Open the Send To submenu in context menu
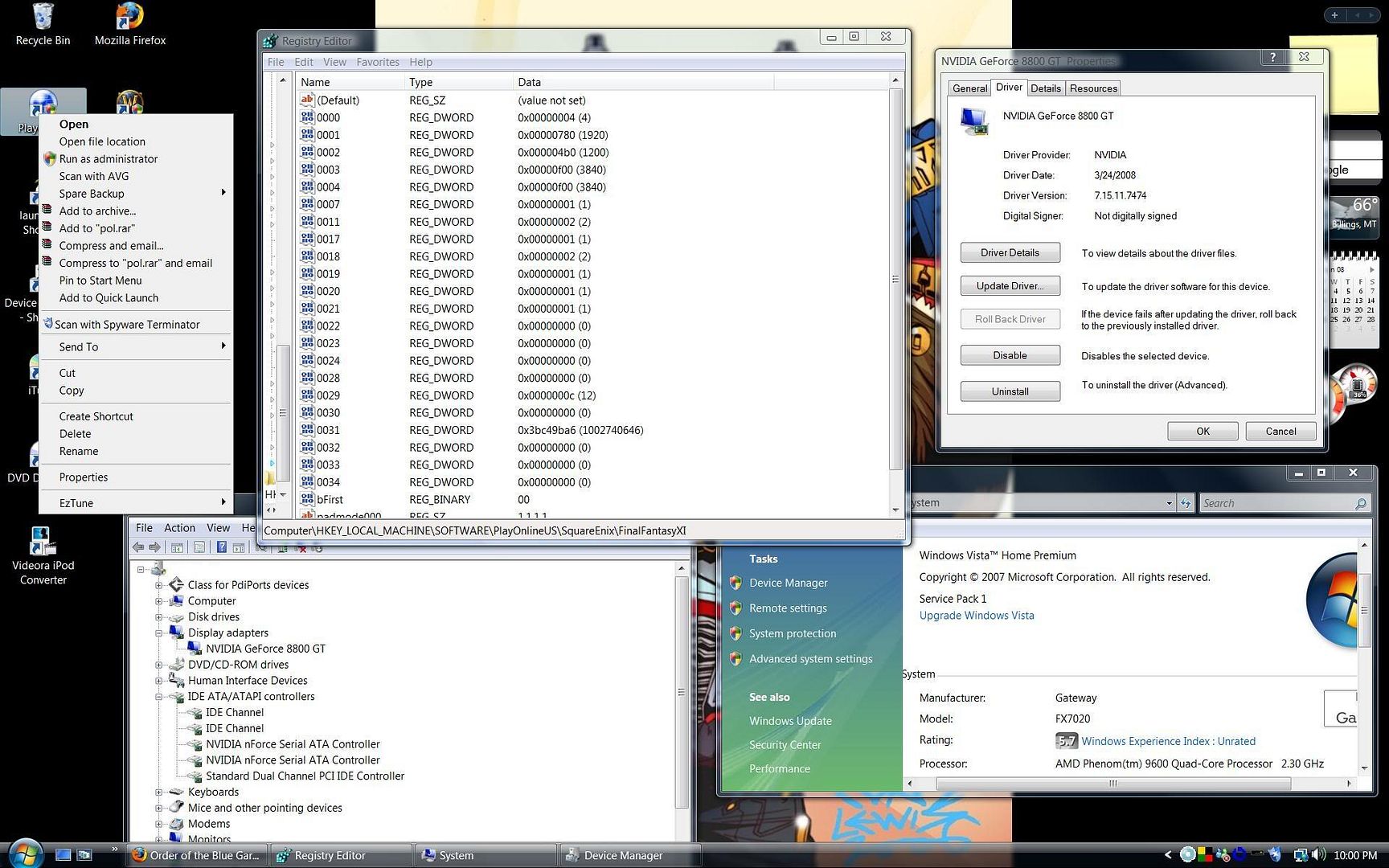Viewport: 1389px width, 868px height. tap(135, 347)
